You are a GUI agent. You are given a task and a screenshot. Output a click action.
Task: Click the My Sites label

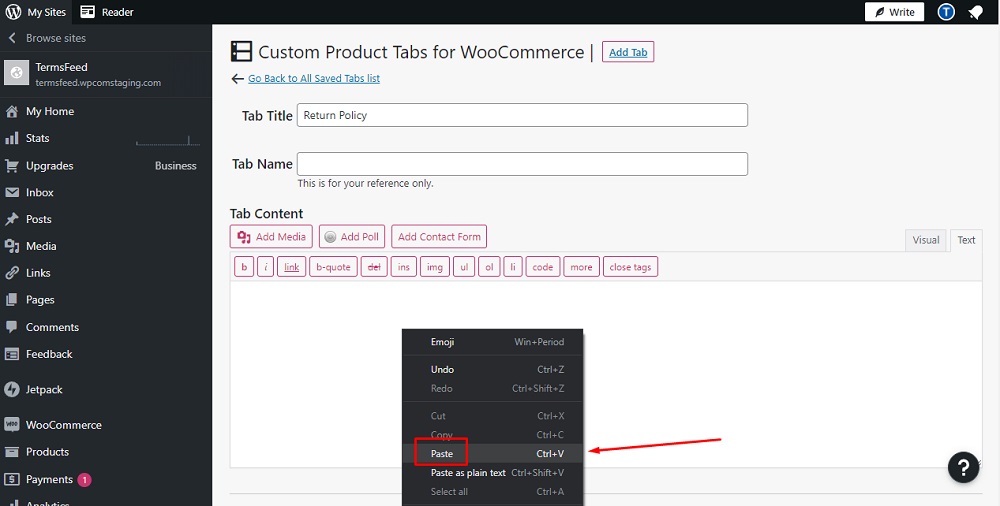pos(47,12)
